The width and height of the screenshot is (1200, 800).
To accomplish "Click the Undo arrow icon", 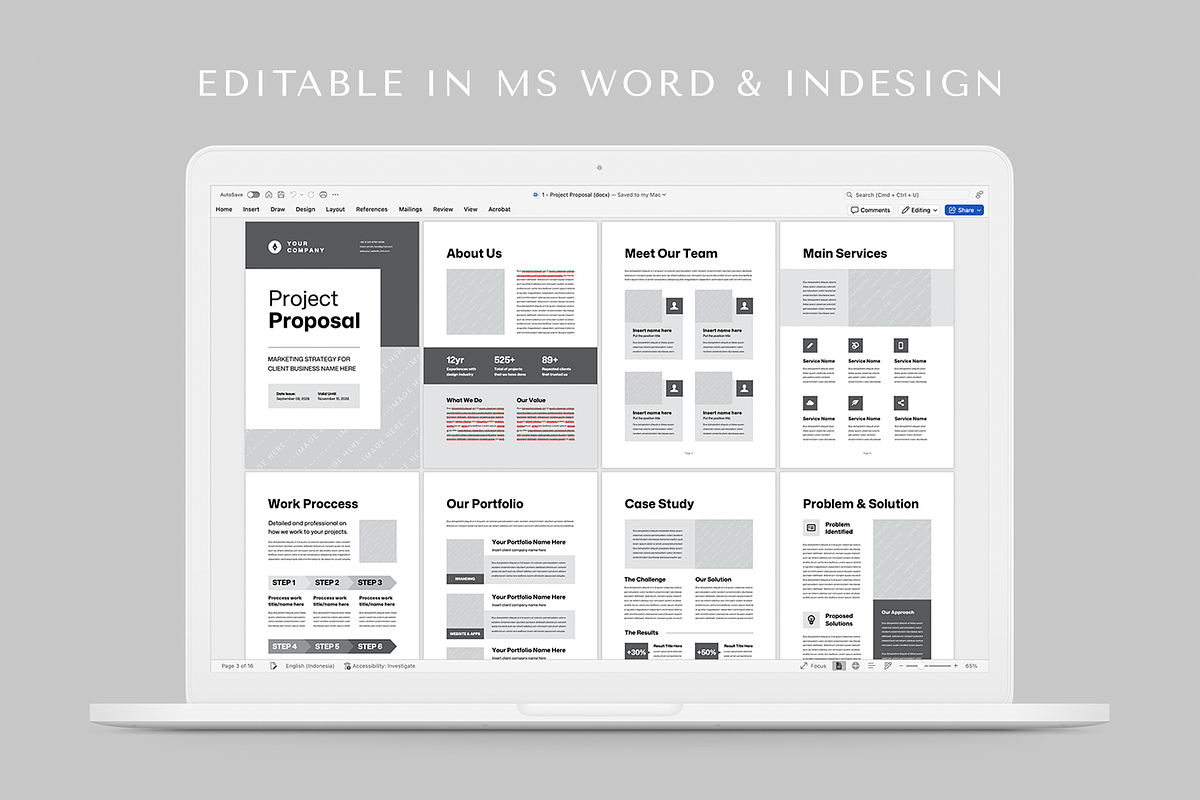I will tap(293, 194).
